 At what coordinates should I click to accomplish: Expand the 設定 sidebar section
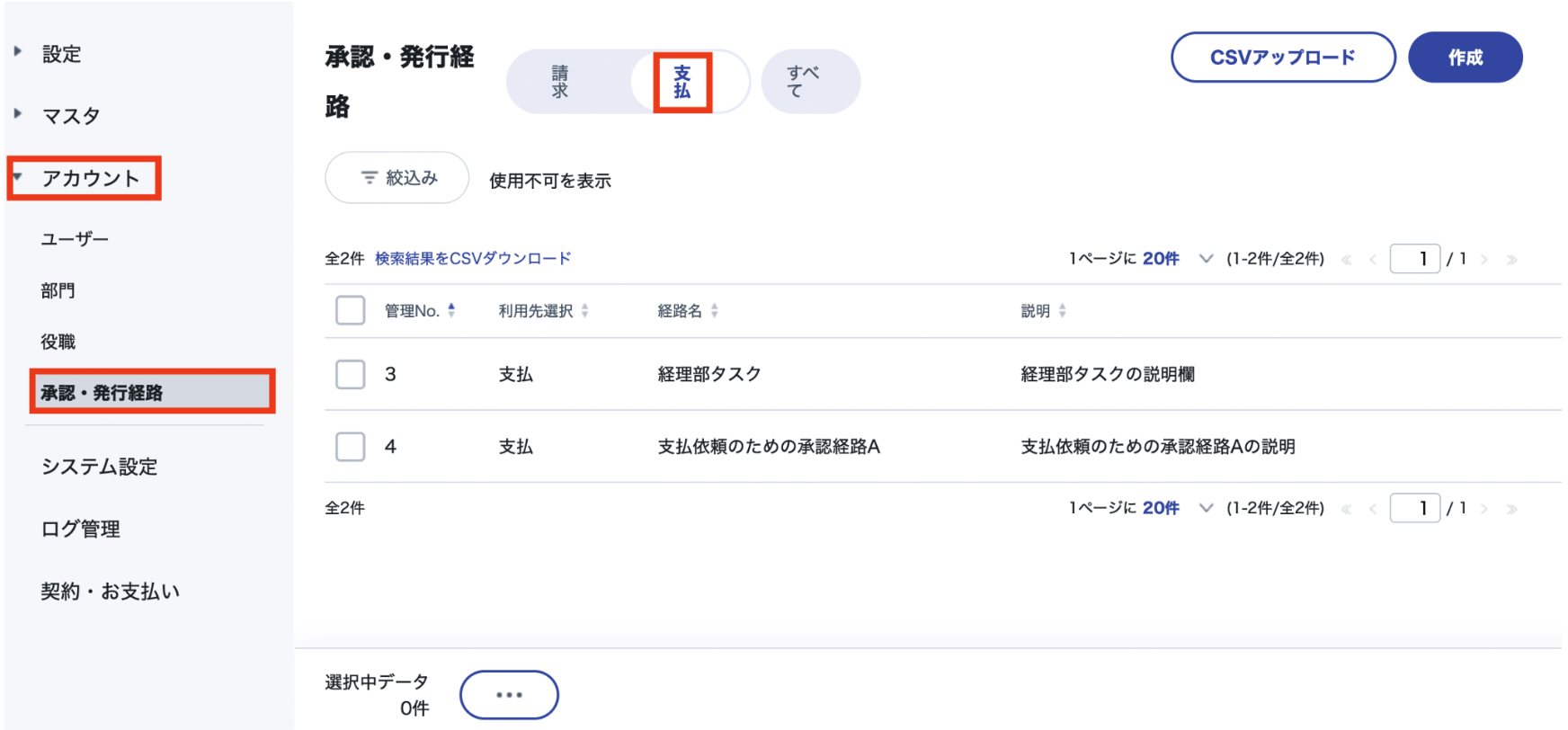[x=60, y=54]
